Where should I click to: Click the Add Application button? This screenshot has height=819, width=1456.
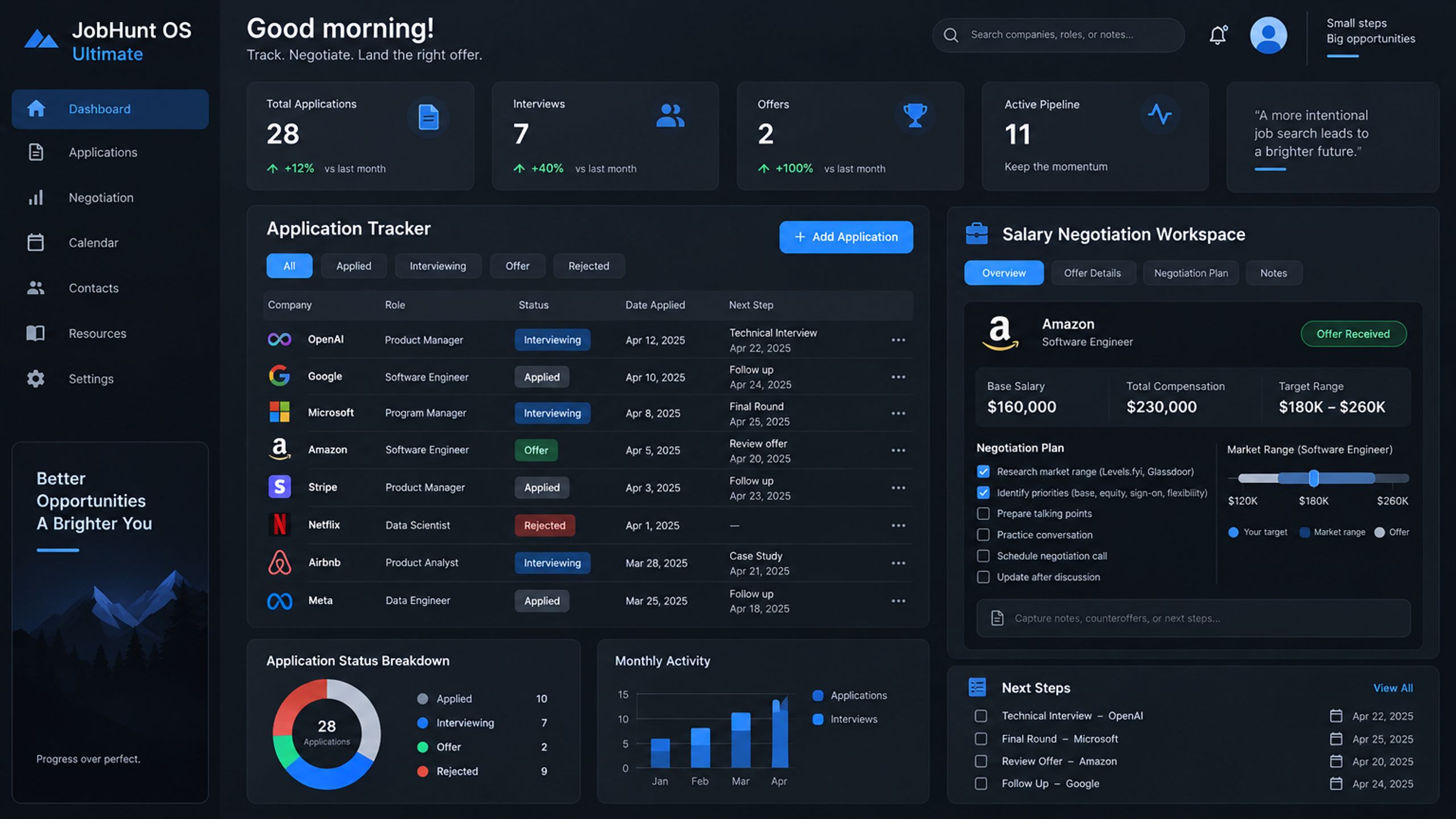pos(846,237)
